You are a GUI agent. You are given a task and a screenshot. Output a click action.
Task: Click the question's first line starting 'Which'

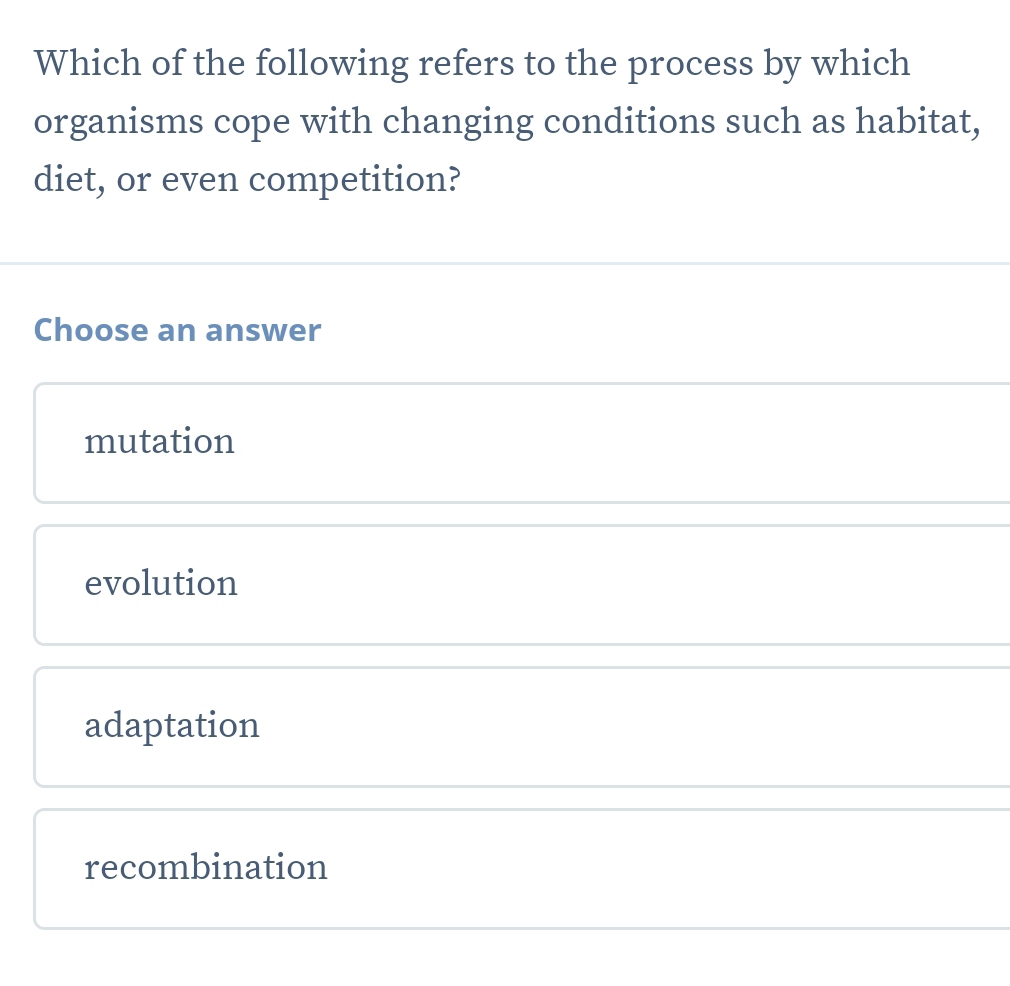point(472,64)
